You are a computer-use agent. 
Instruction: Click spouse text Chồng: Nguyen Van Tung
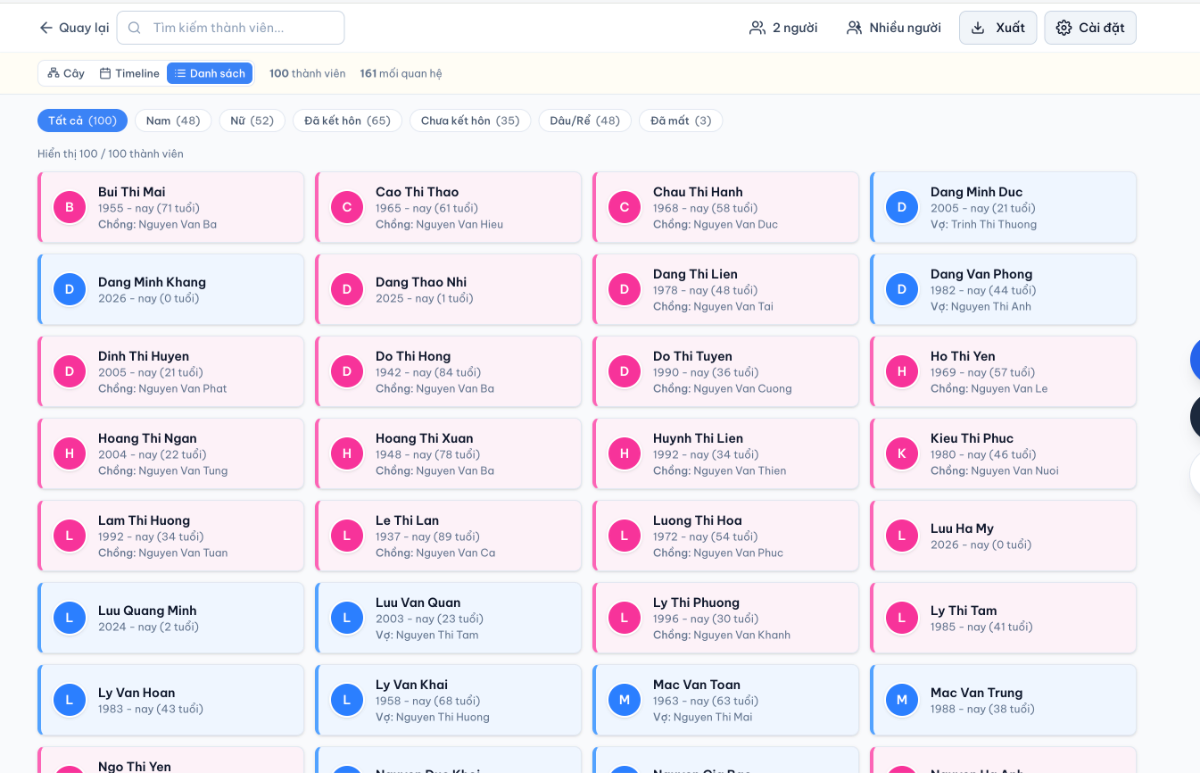tap(163, 471)
